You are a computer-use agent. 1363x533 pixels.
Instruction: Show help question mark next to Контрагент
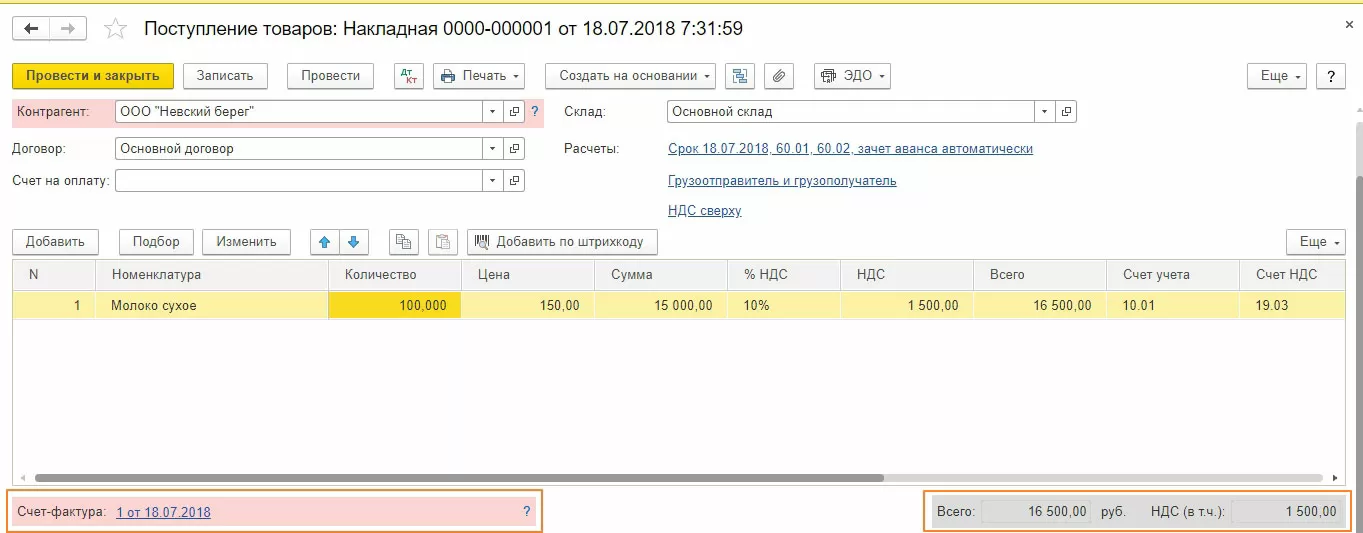(x=535, y=112)
